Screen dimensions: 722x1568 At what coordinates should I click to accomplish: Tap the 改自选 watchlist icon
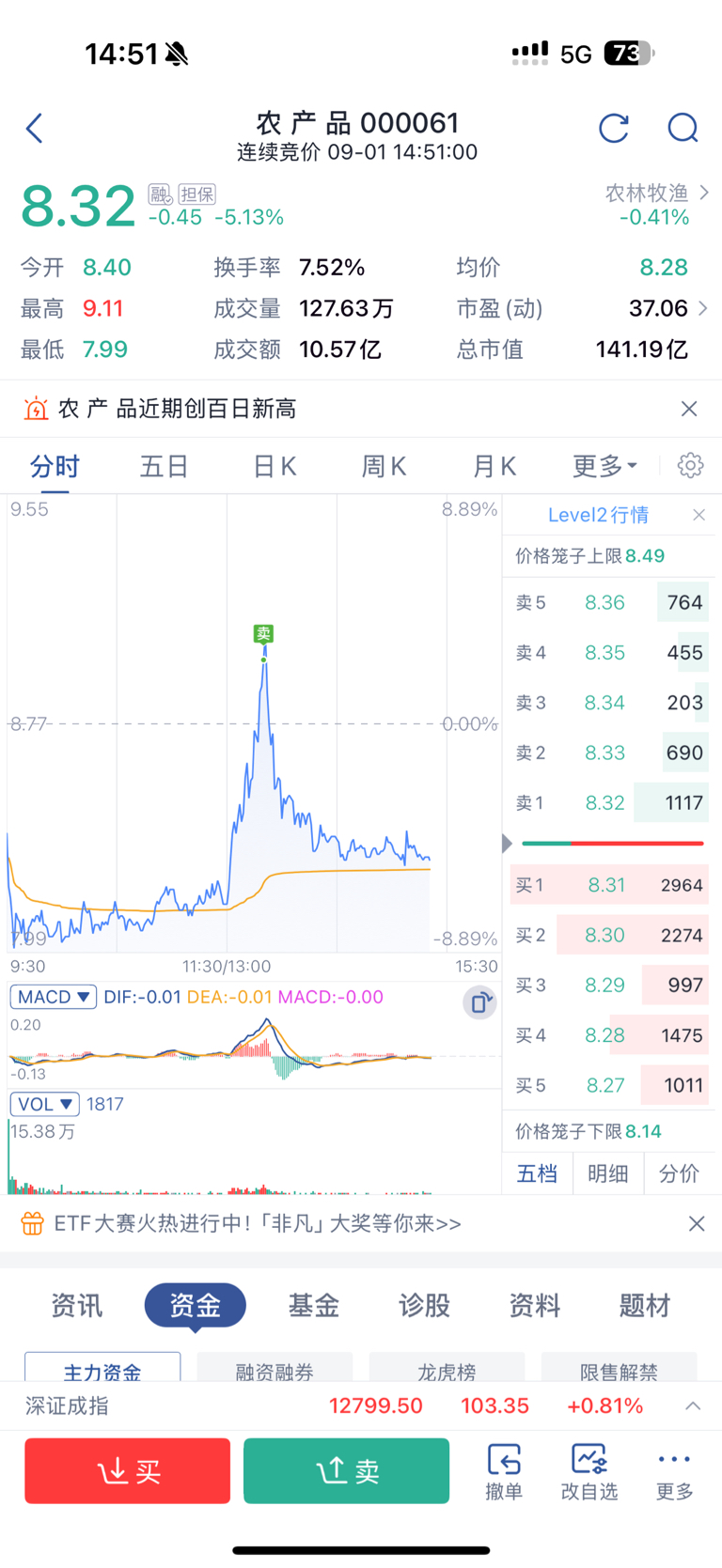click(x=589, y=1472)
